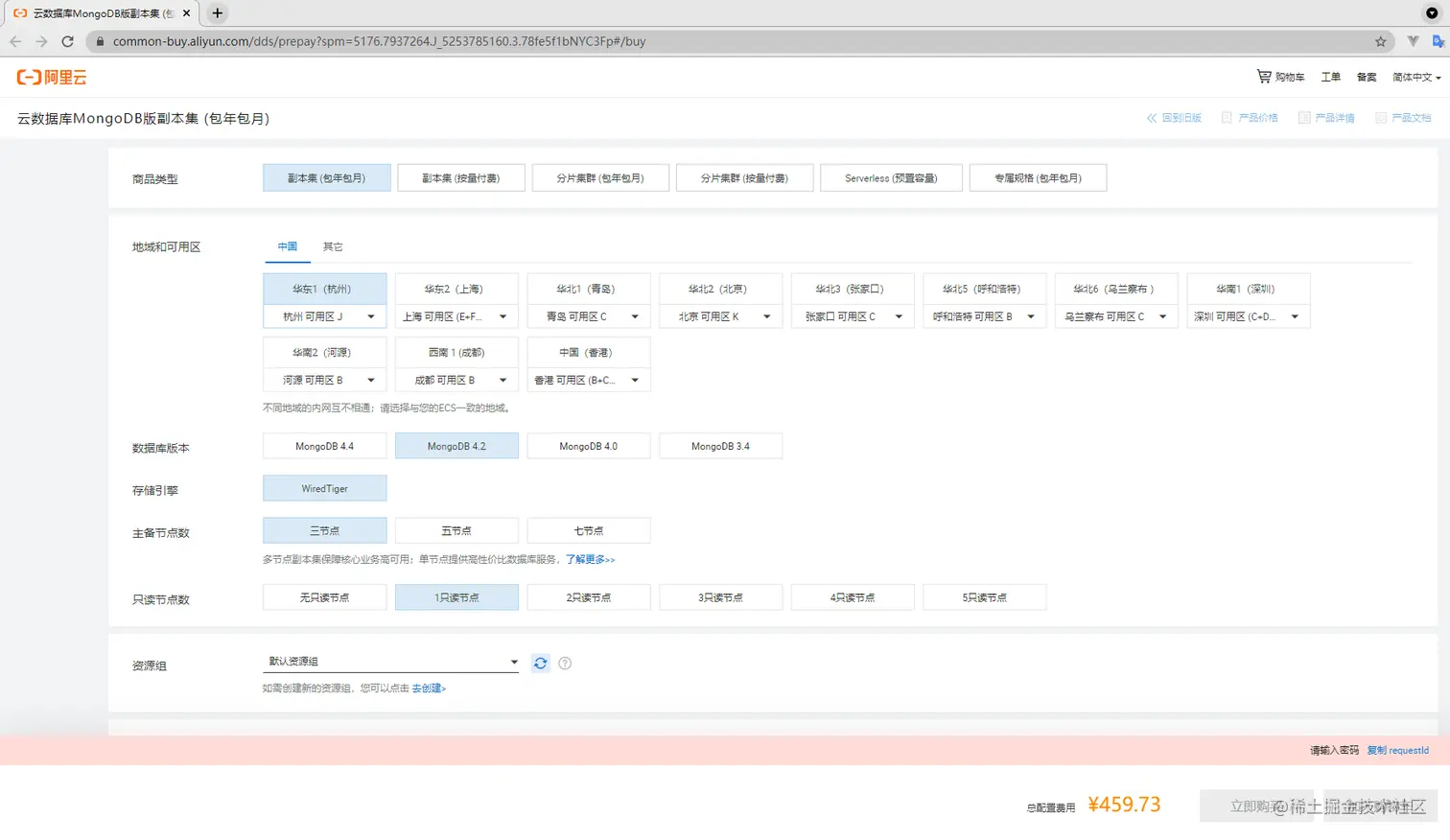This screenshot has width=1450, height=840.
Task: Click the browser forward arrow
Action: [41, 41]
